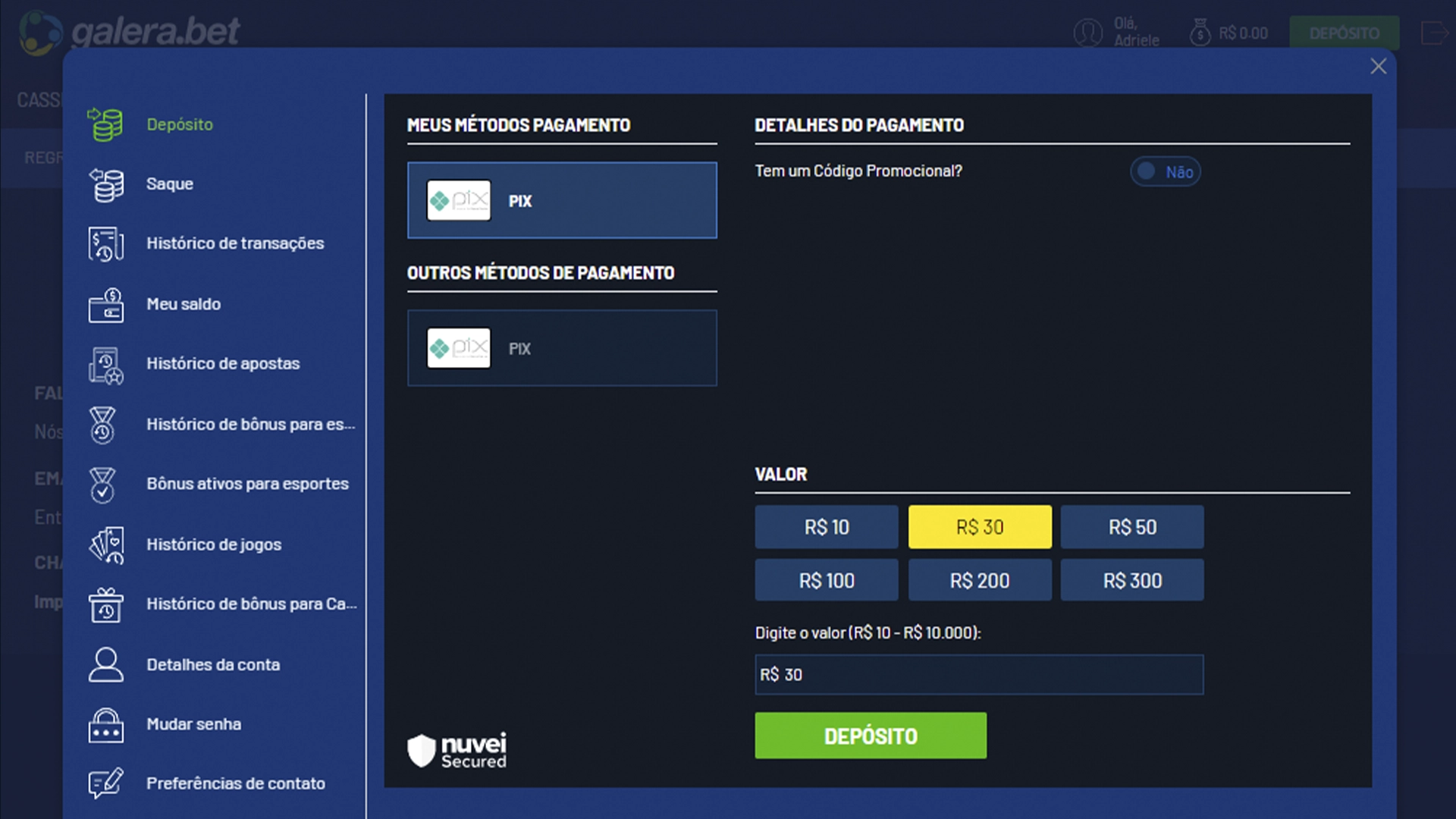Viewport: 1456px width, 819px height.
Task: Select the Histórico de apostas icon
Action: (x=106, y=365)
